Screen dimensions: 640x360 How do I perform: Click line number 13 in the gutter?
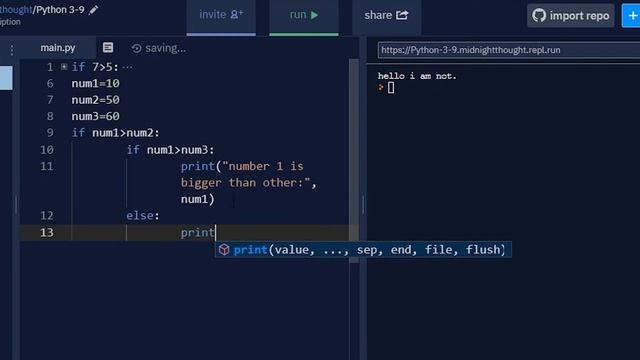point(47,232)
